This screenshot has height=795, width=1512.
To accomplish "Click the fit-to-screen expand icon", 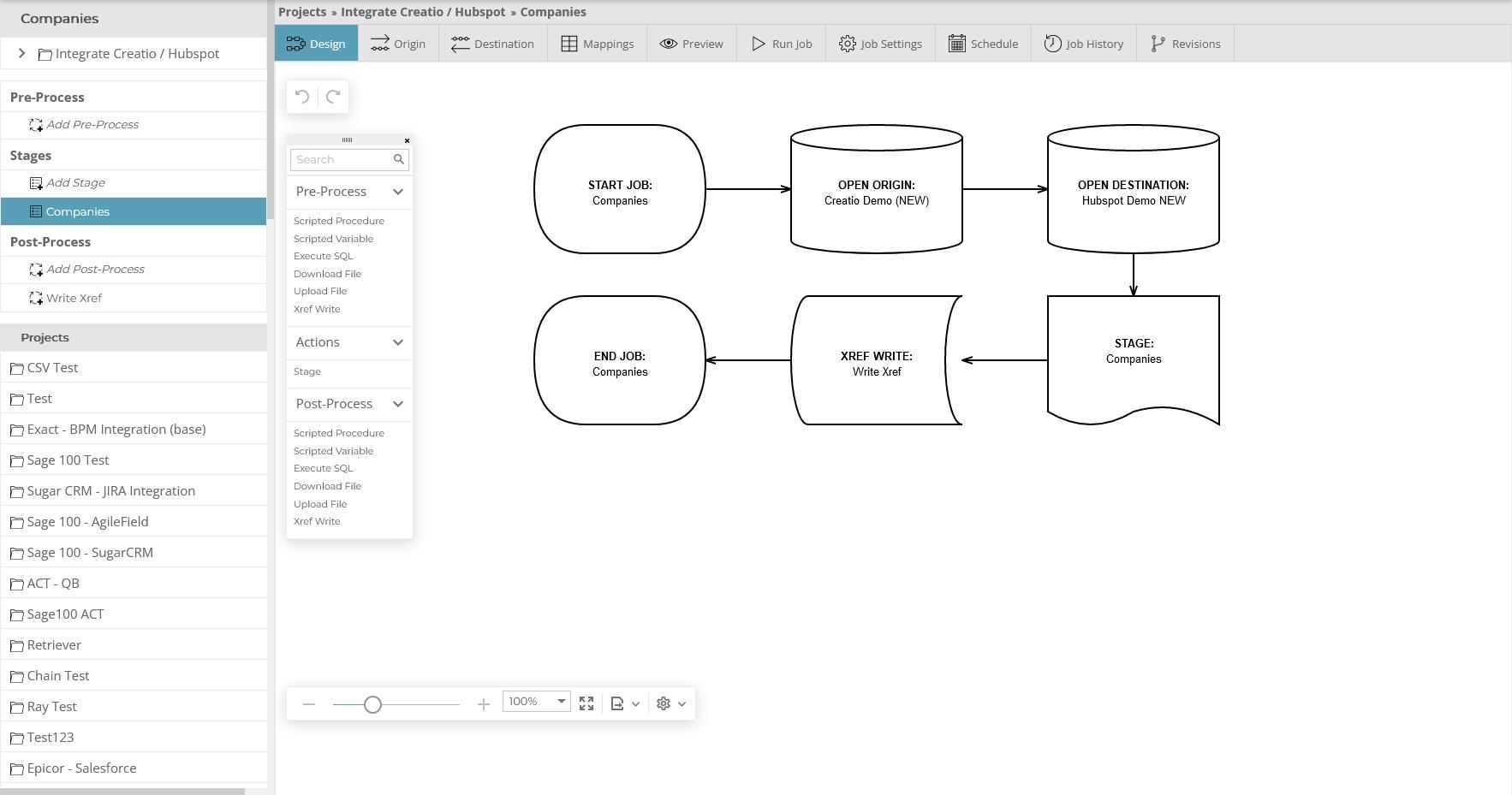I will pos(586,703).
